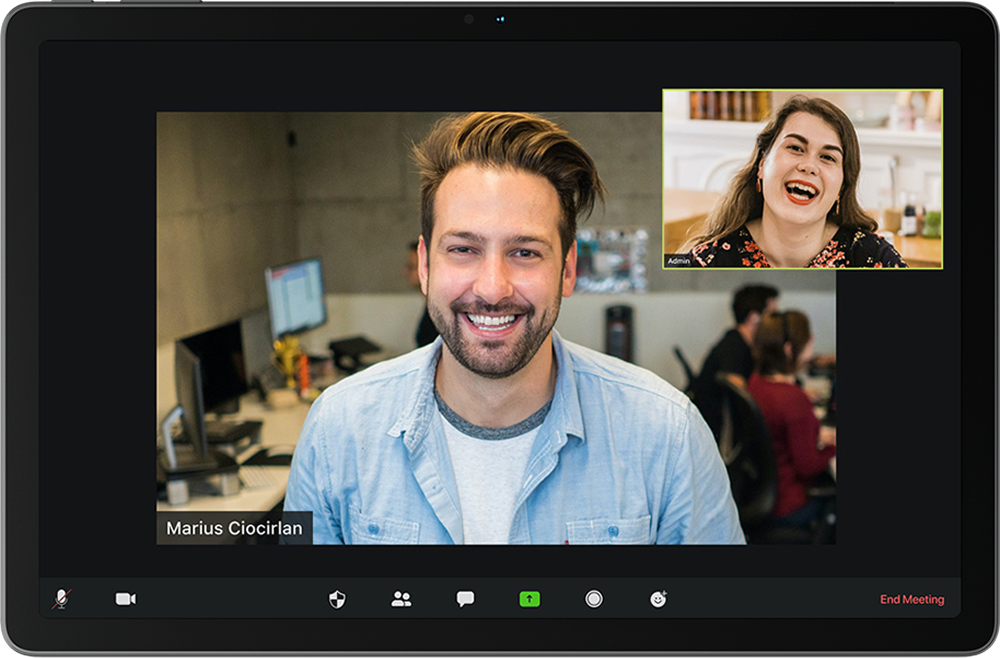Select the Admin video thumbnail
Screen dimensions: 1000x658
[802, 179]
